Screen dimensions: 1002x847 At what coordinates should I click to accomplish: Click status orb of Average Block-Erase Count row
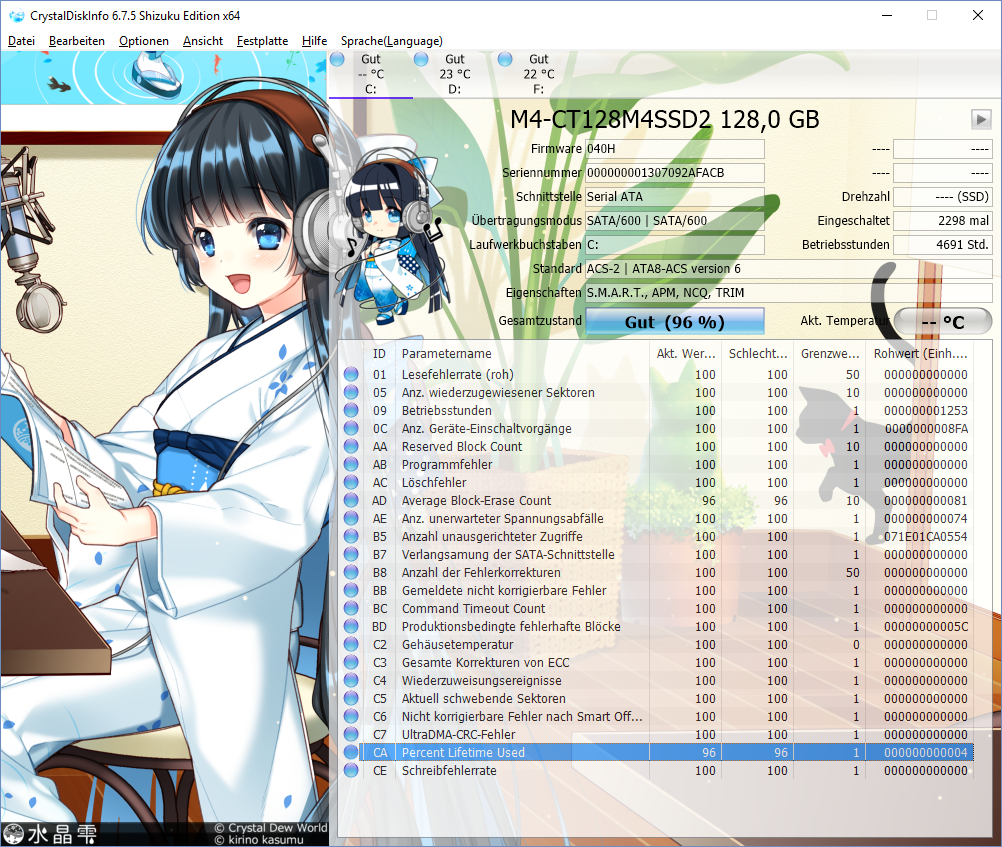pyautogui.click(x=351, y=500)
